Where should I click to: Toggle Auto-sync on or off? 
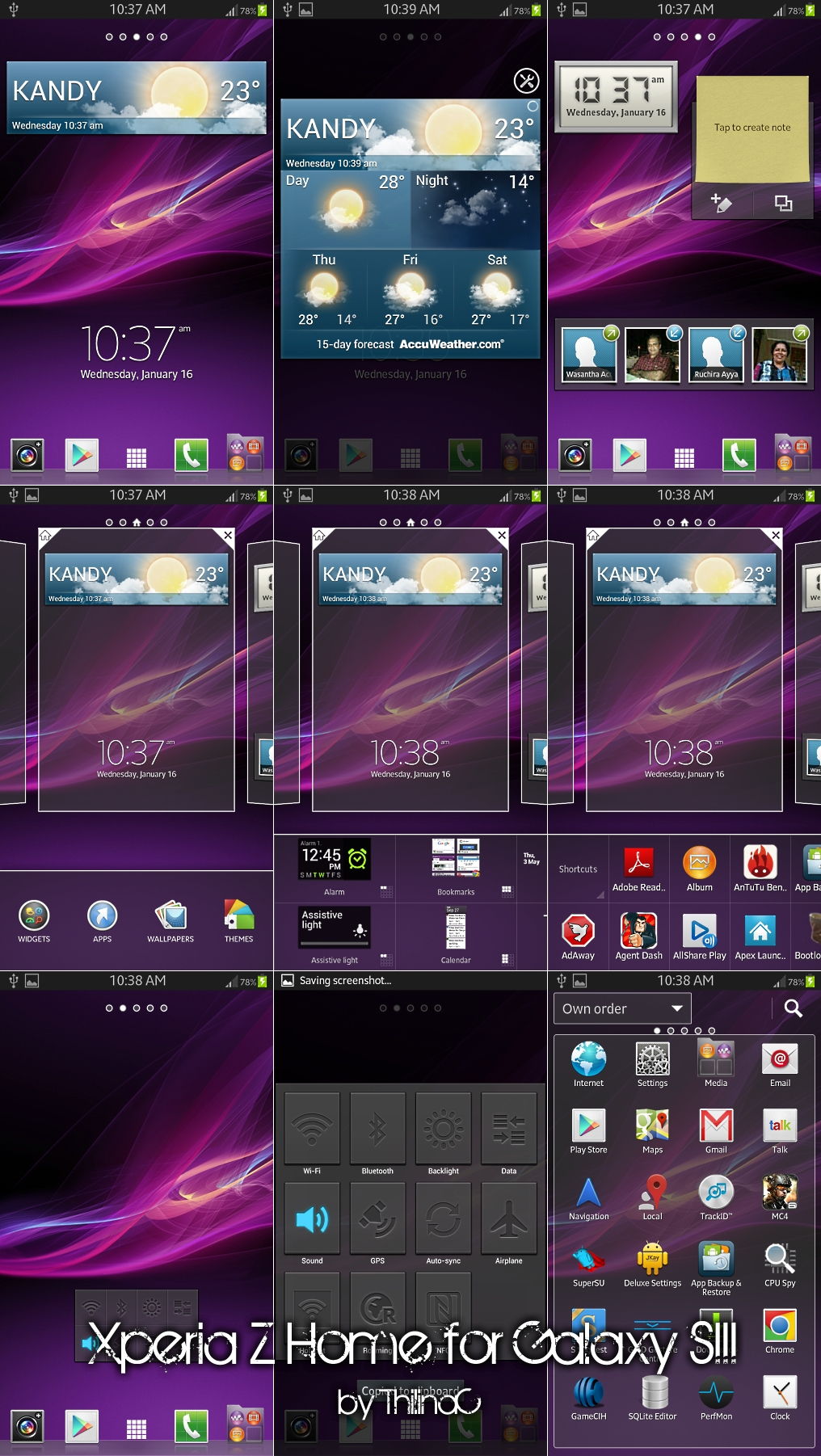(443, 1219)
